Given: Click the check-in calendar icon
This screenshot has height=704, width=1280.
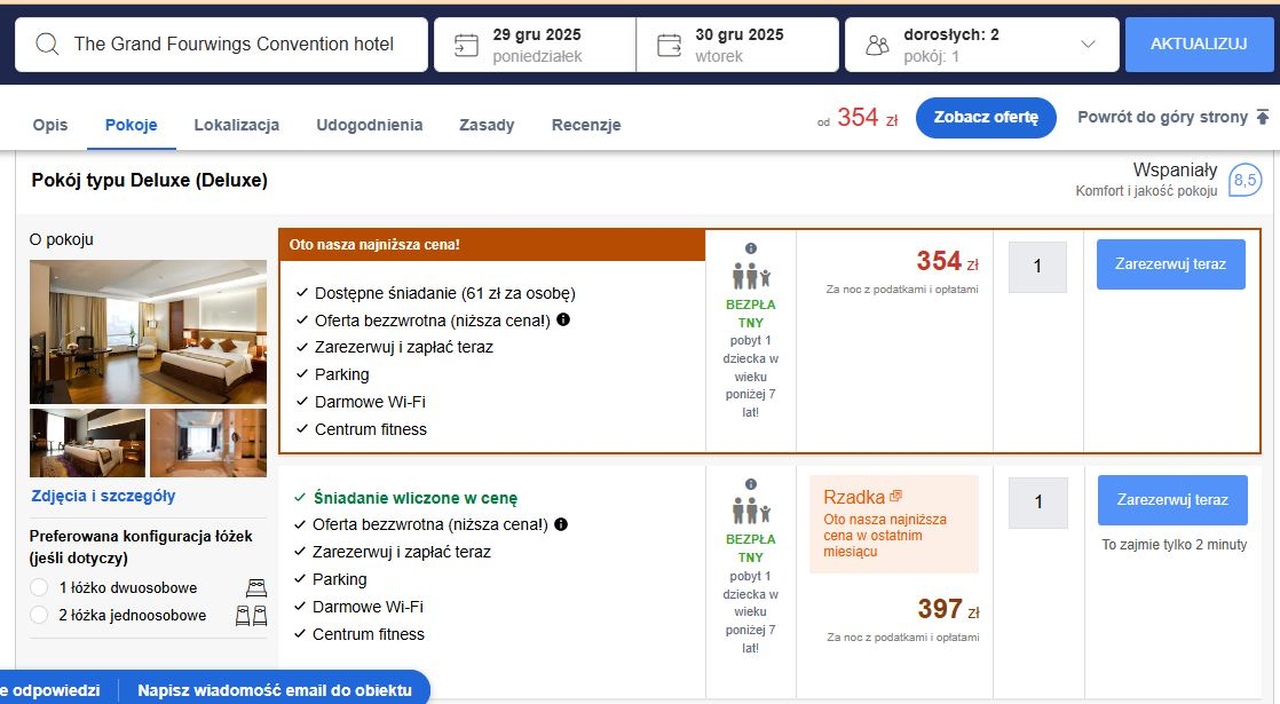Looking at the screenshot, I should 466,45.
